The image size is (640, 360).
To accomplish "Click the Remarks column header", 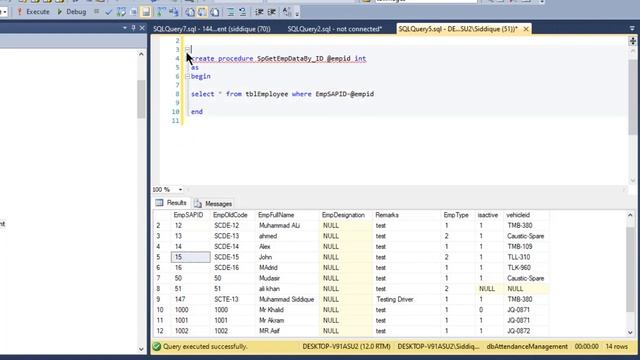I will (407, 215).
